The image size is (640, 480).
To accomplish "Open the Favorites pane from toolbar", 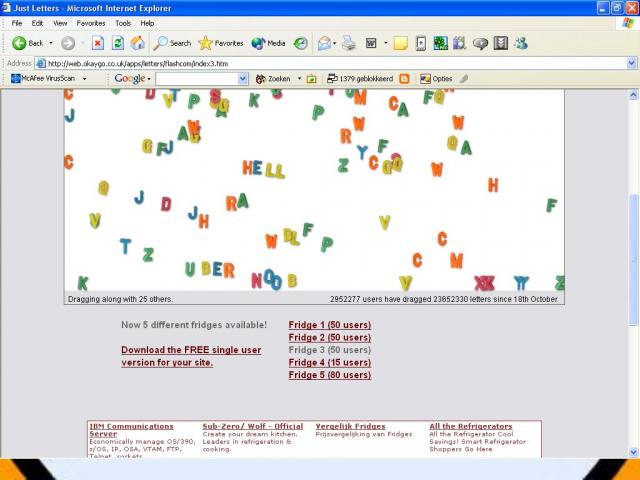I will coord(220,43).
